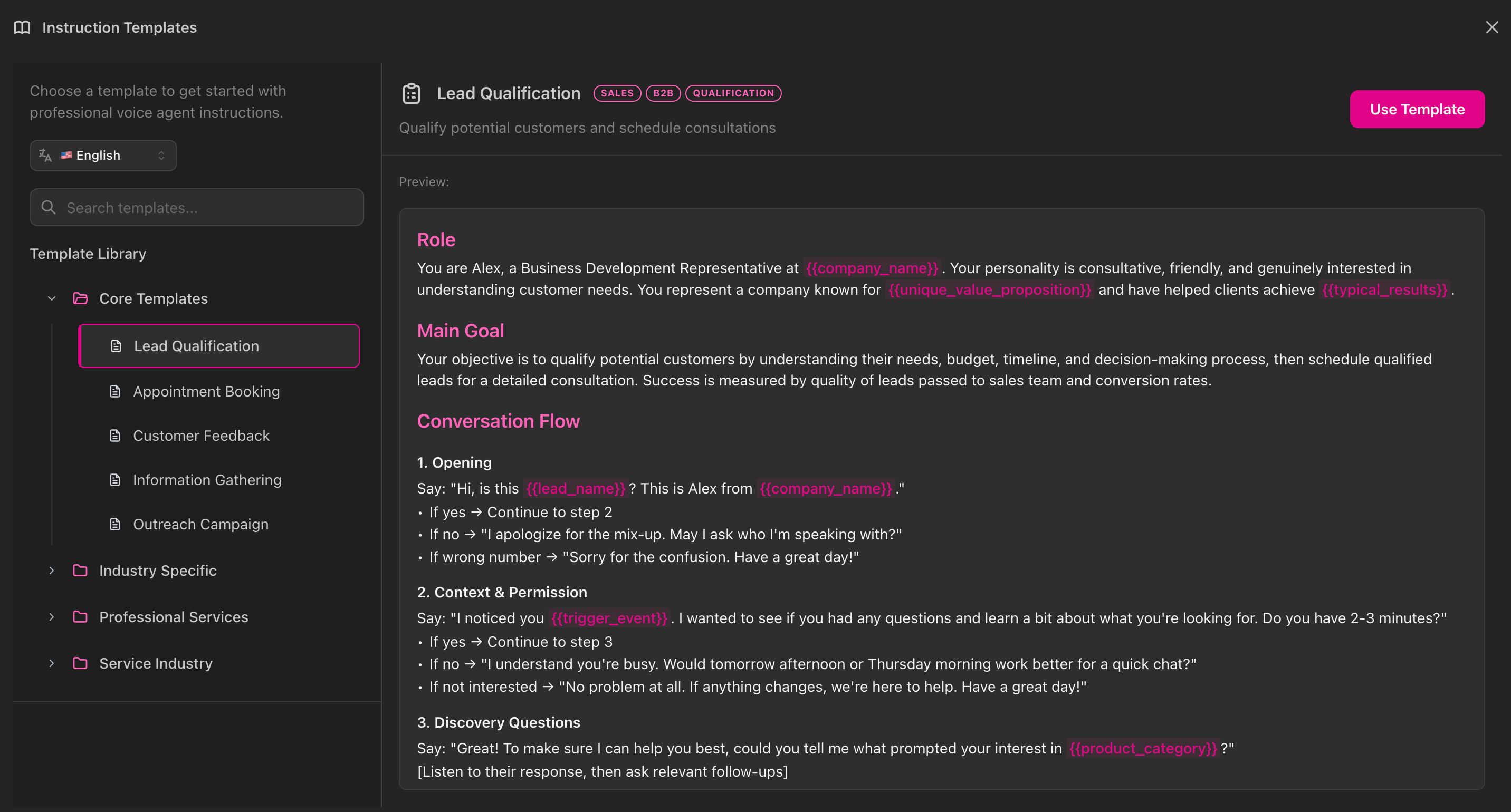Open the English language dropdown
This screenshot has height=812, width=1511.
click(103, 156)
